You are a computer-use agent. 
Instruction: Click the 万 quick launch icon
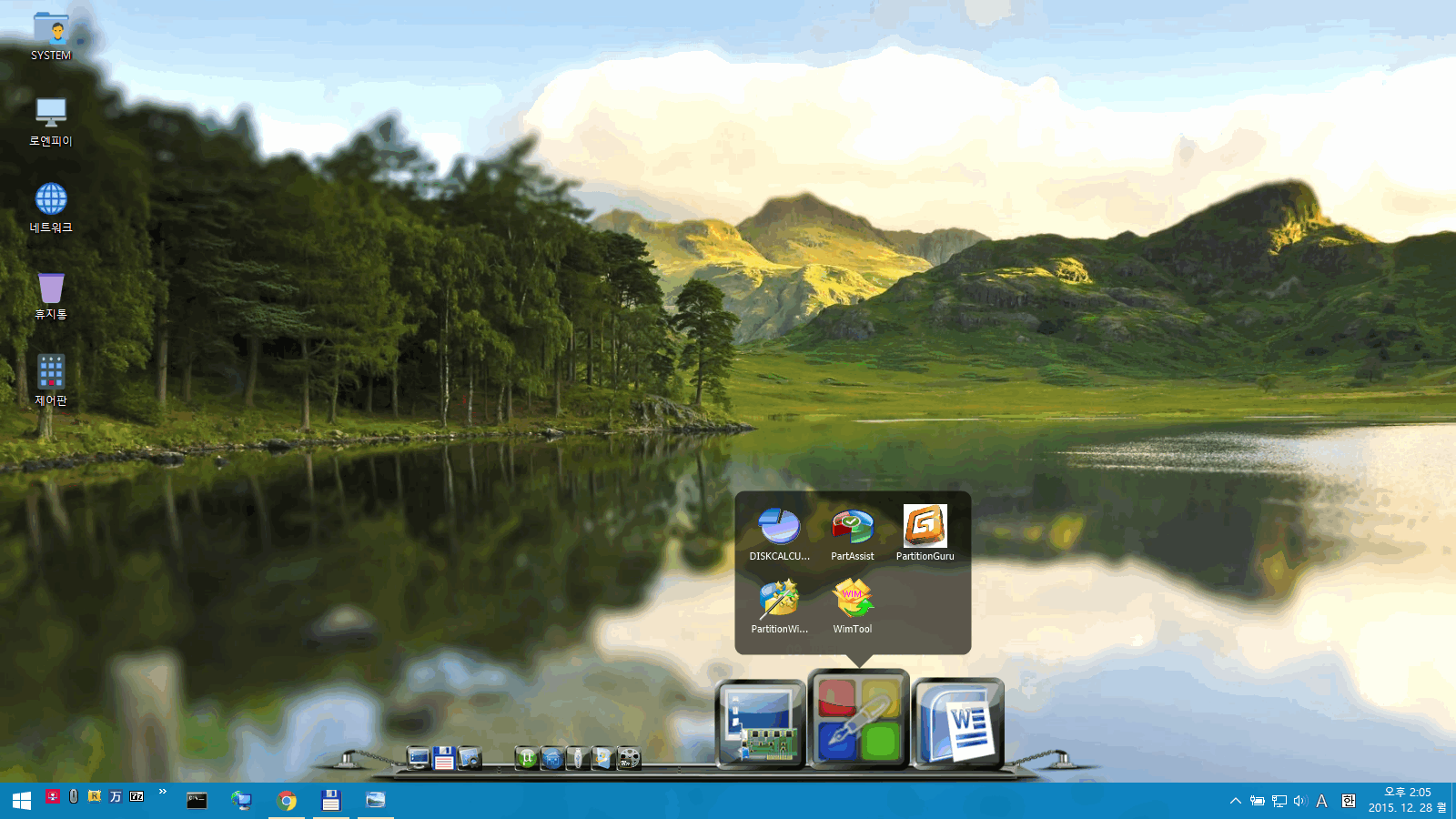(116, 796)
